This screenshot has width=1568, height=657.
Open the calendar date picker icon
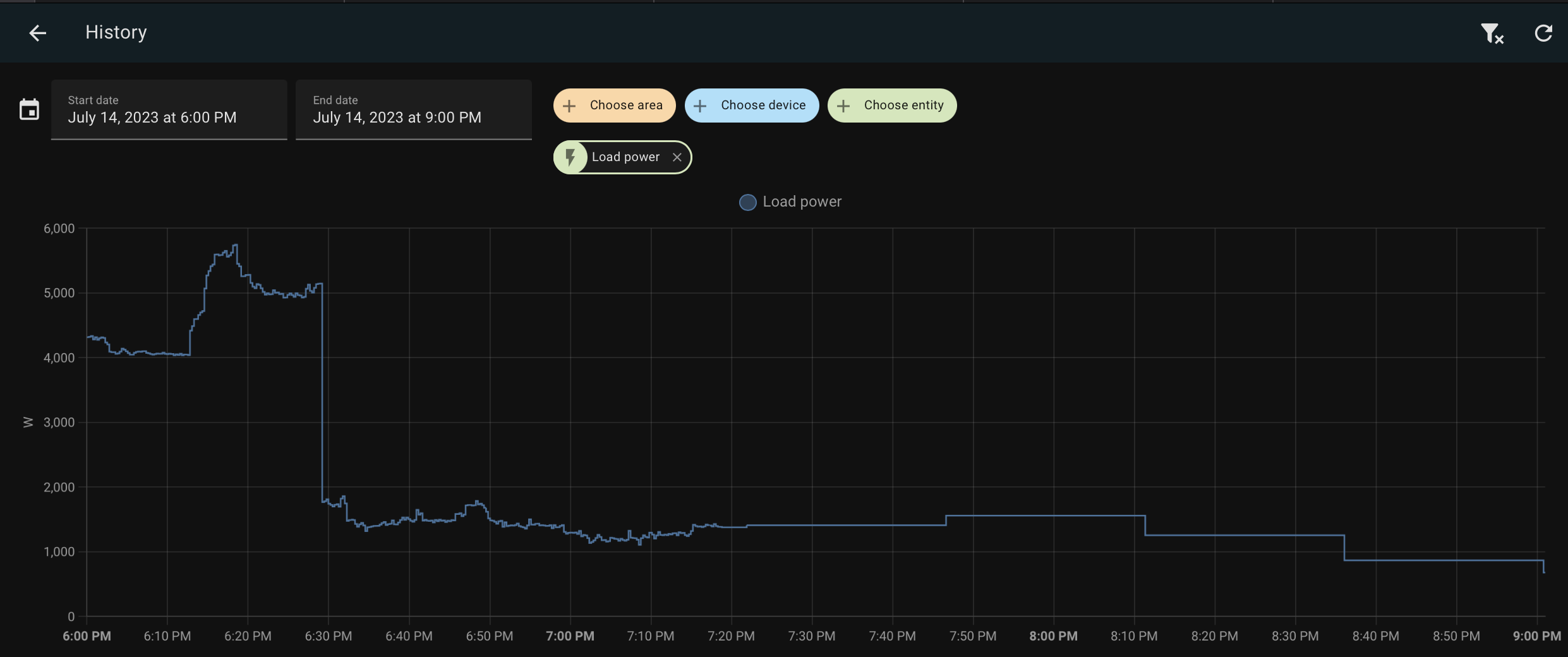(30, 109)
